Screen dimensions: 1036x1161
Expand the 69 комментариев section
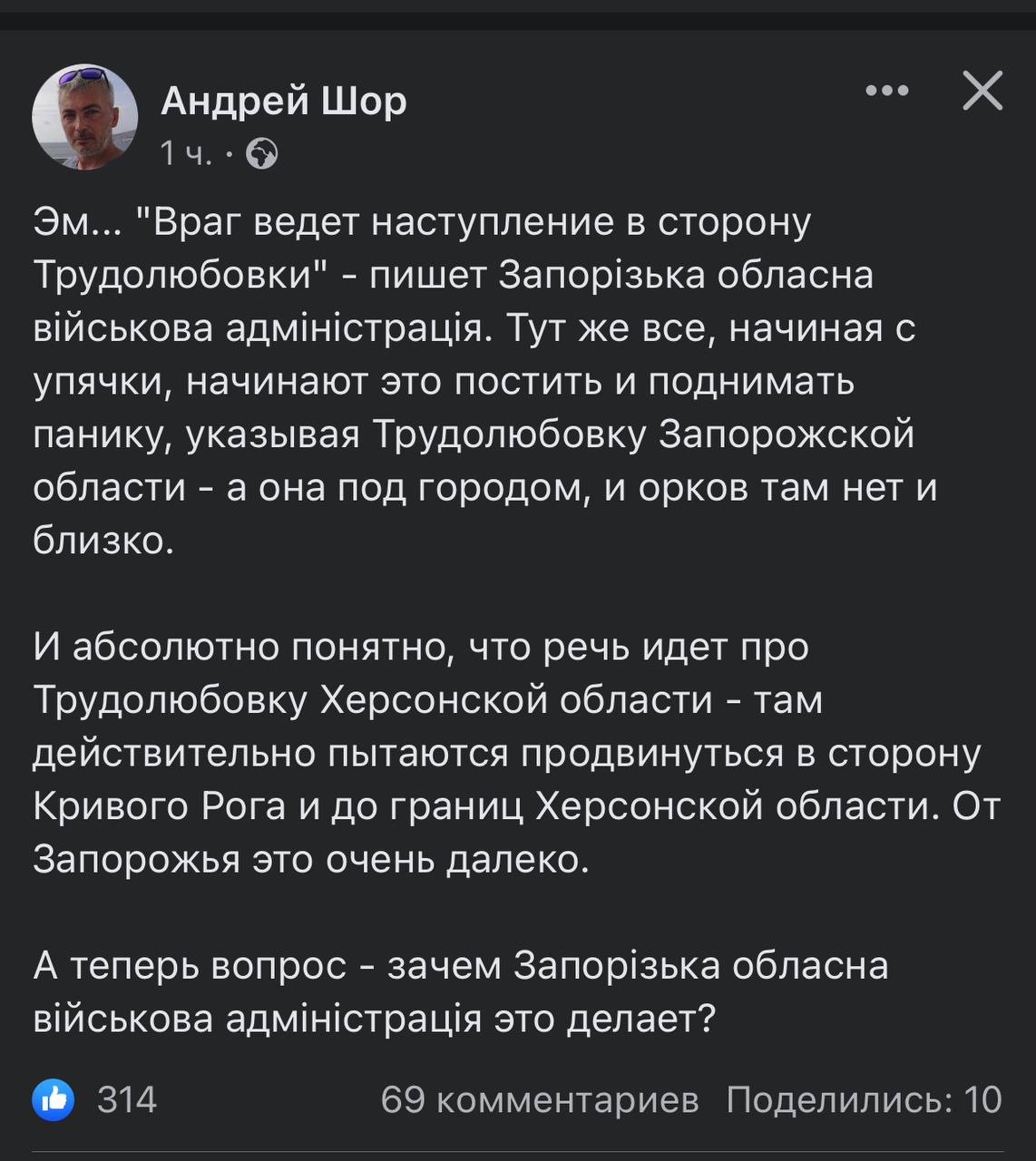(540, 1100)
